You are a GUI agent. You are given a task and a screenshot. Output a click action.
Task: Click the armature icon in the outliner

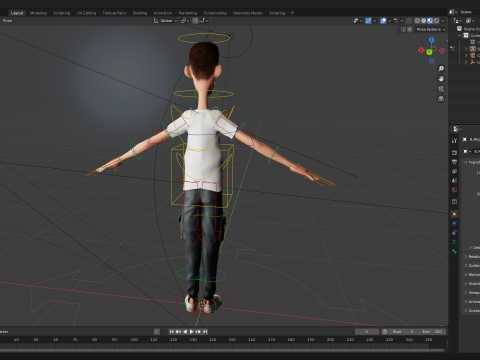[472, 49]
